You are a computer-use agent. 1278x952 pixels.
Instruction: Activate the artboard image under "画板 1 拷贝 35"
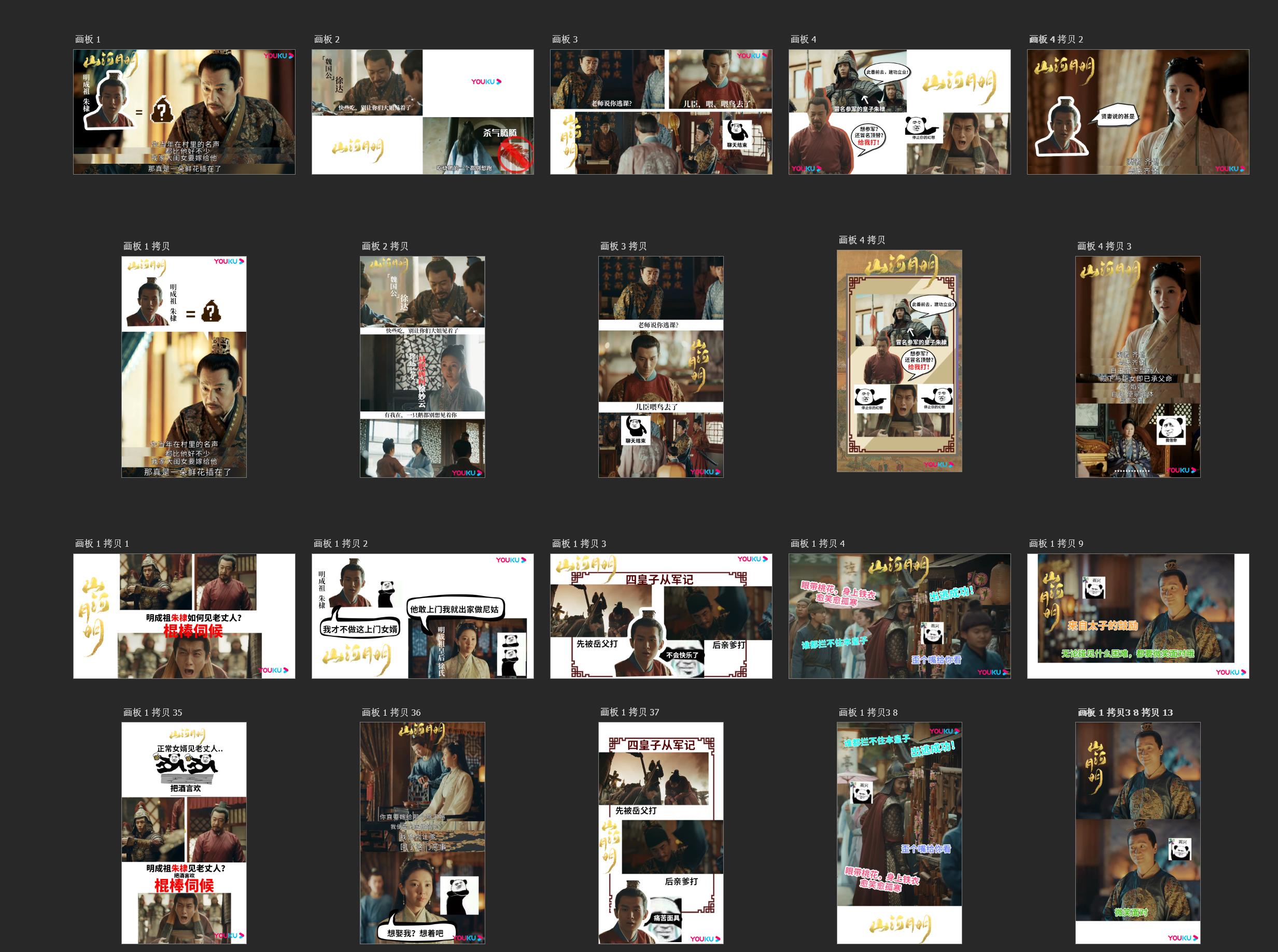click(x=184, y=833)
